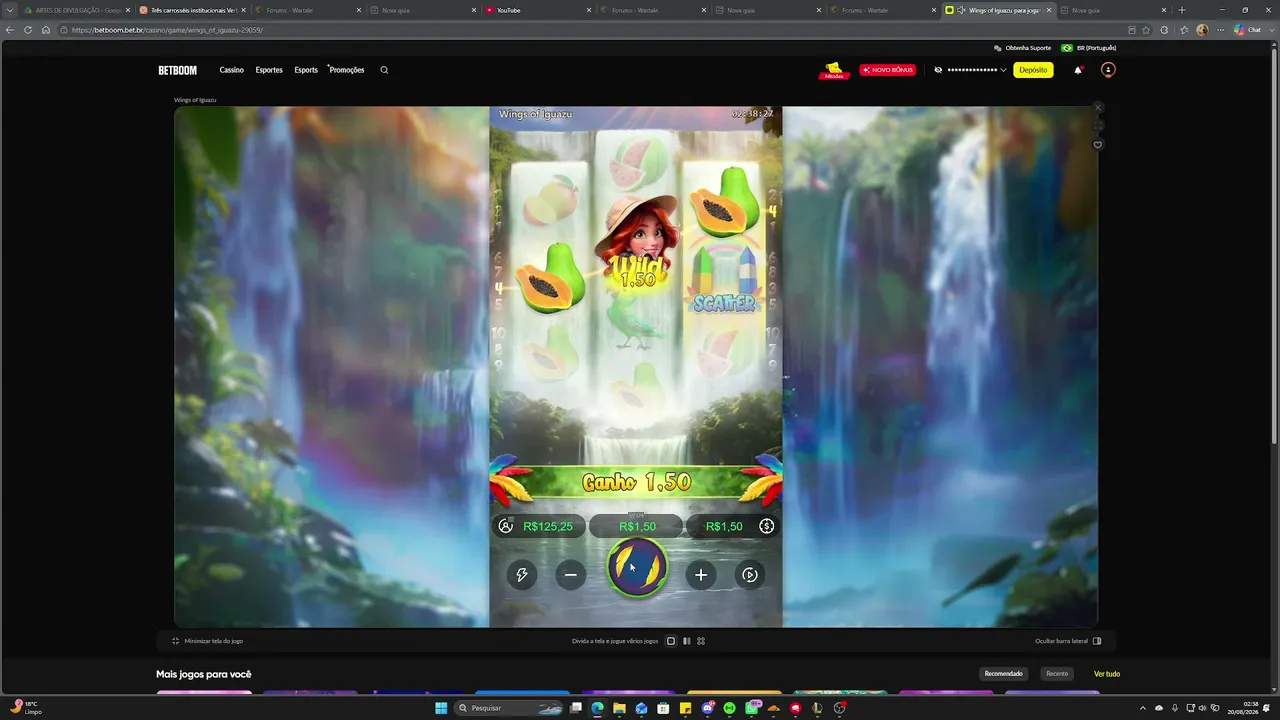Open Microsoft Edge from taskbar
Screen dimensions: 1280x720
(x=598, y=708)
